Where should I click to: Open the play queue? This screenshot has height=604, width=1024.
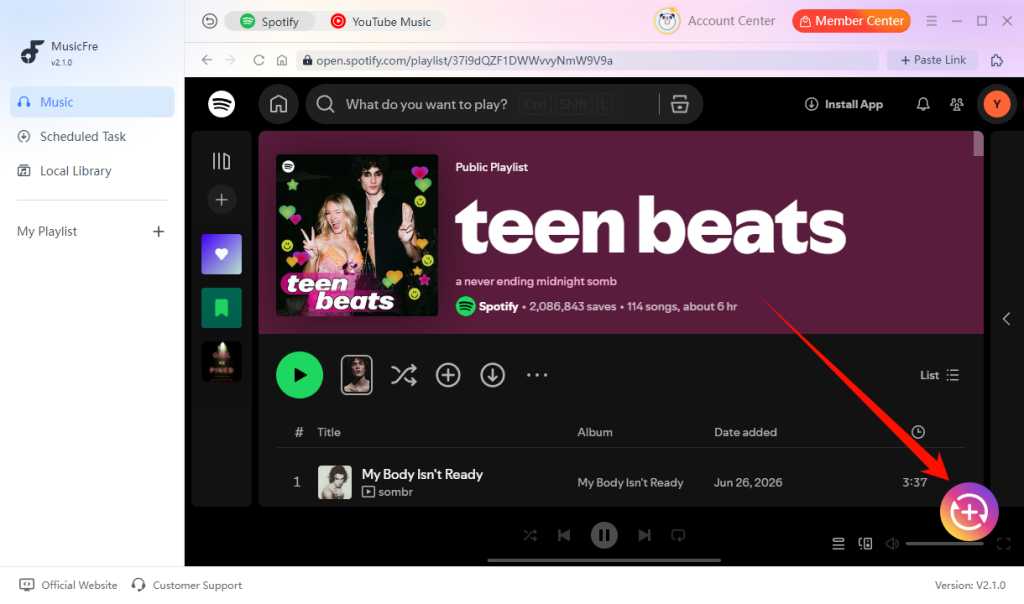[839, 543]
